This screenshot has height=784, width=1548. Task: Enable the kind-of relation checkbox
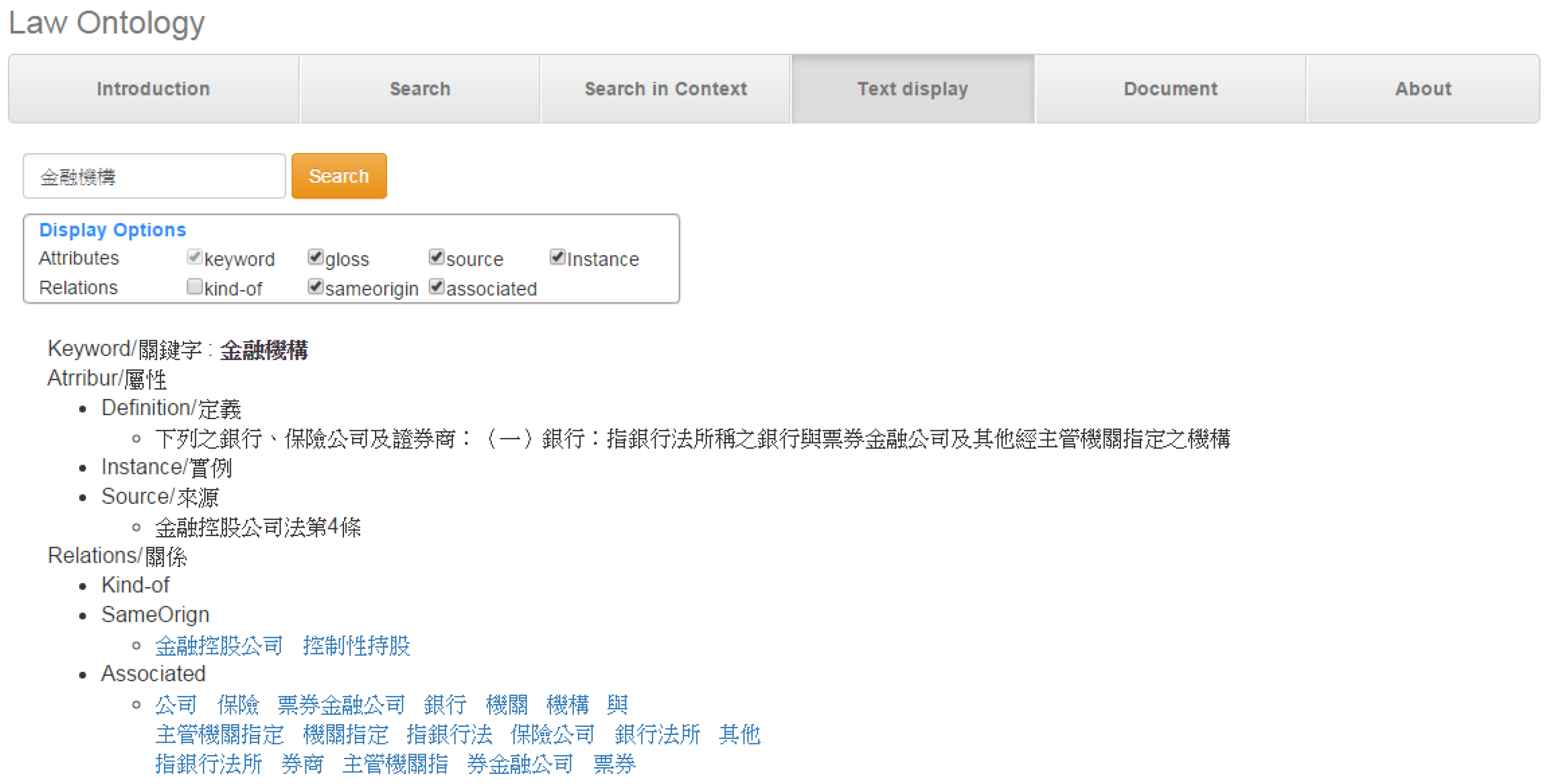pyautogui.click(x=194, y=287)
